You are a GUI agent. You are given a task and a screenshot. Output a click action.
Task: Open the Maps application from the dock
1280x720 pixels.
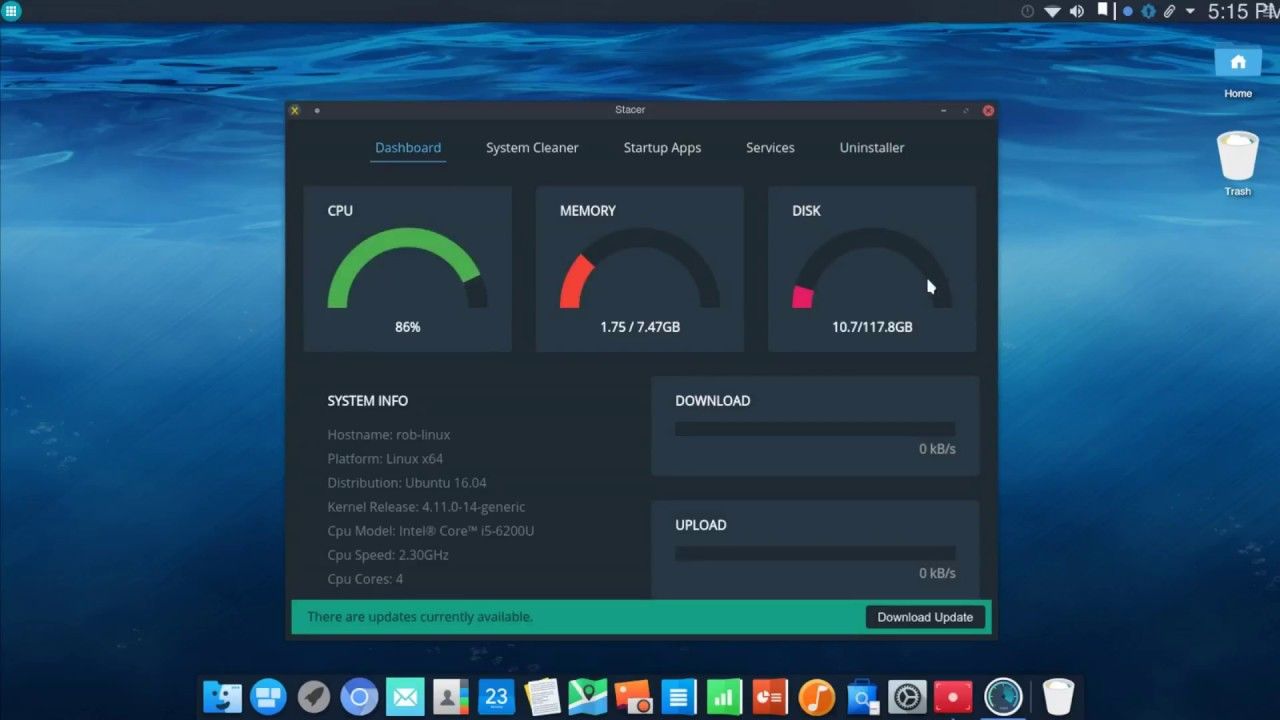[587, 696]
